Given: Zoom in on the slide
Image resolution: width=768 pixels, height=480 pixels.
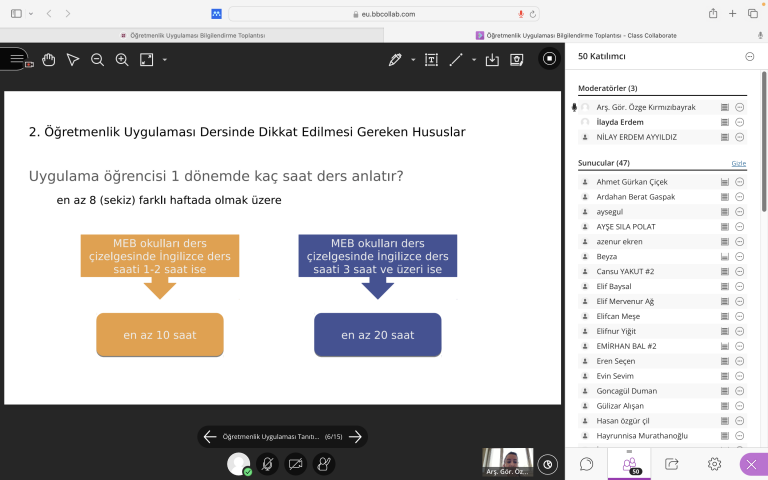Looking at the screenshot, I should (122, 59).
